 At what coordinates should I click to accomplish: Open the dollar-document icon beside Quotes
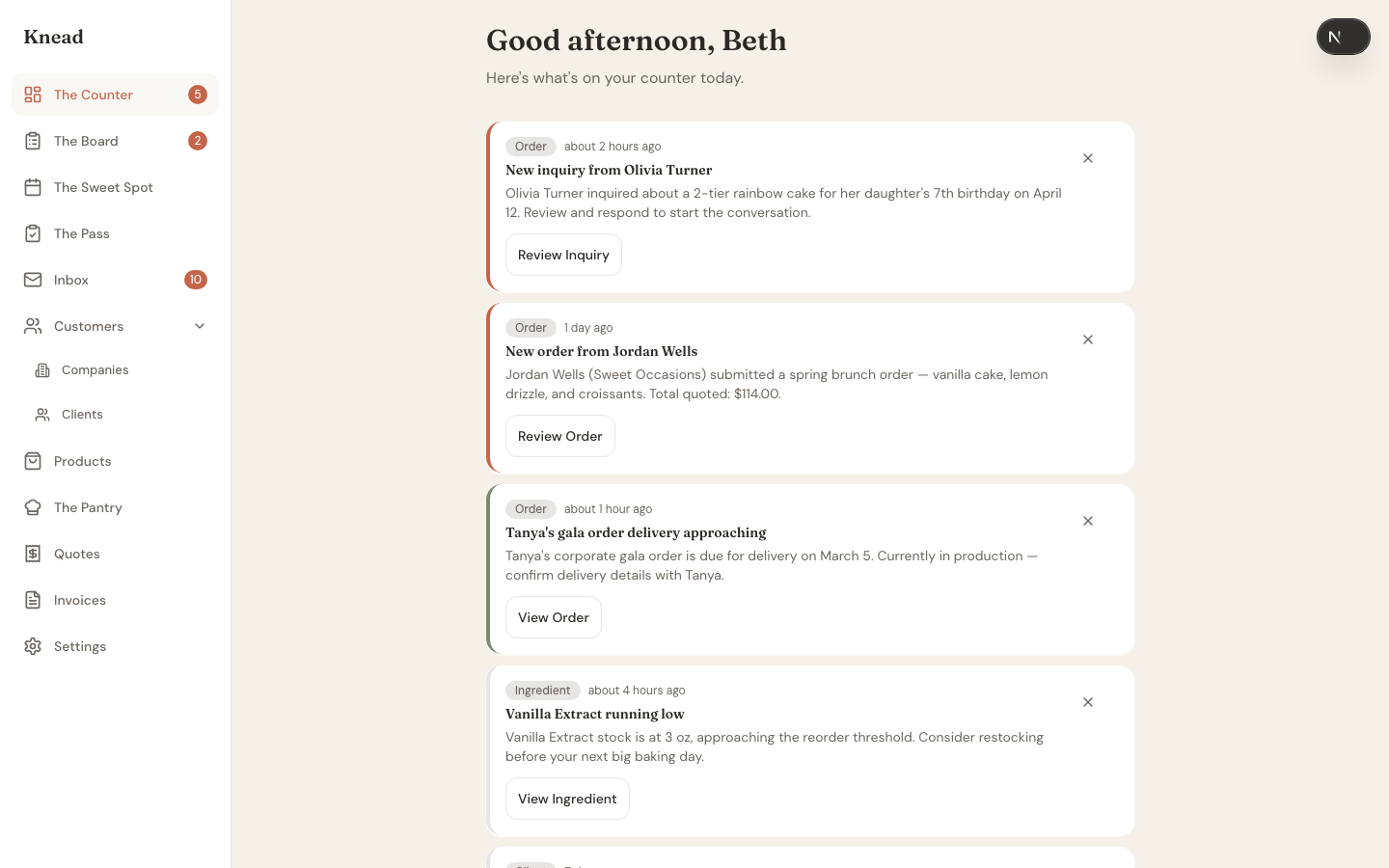(33, 554)
